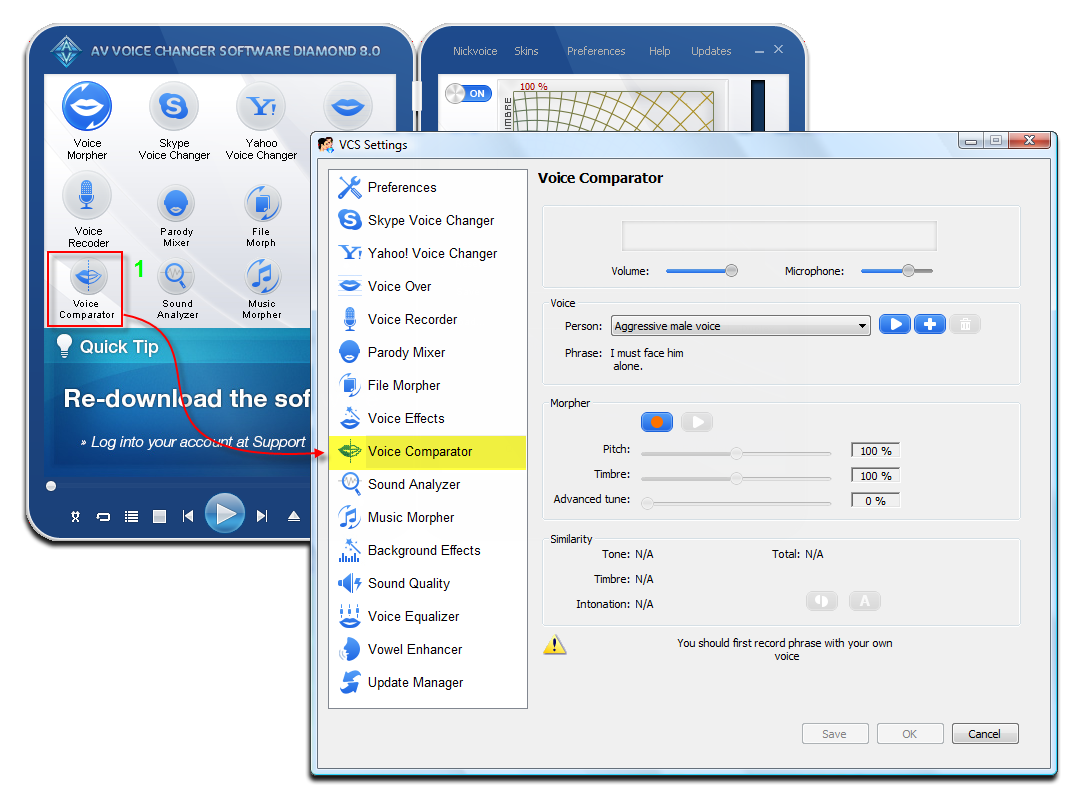Click the player seek bar handle
1085x800 pixels.
click(x=51, y=486)
